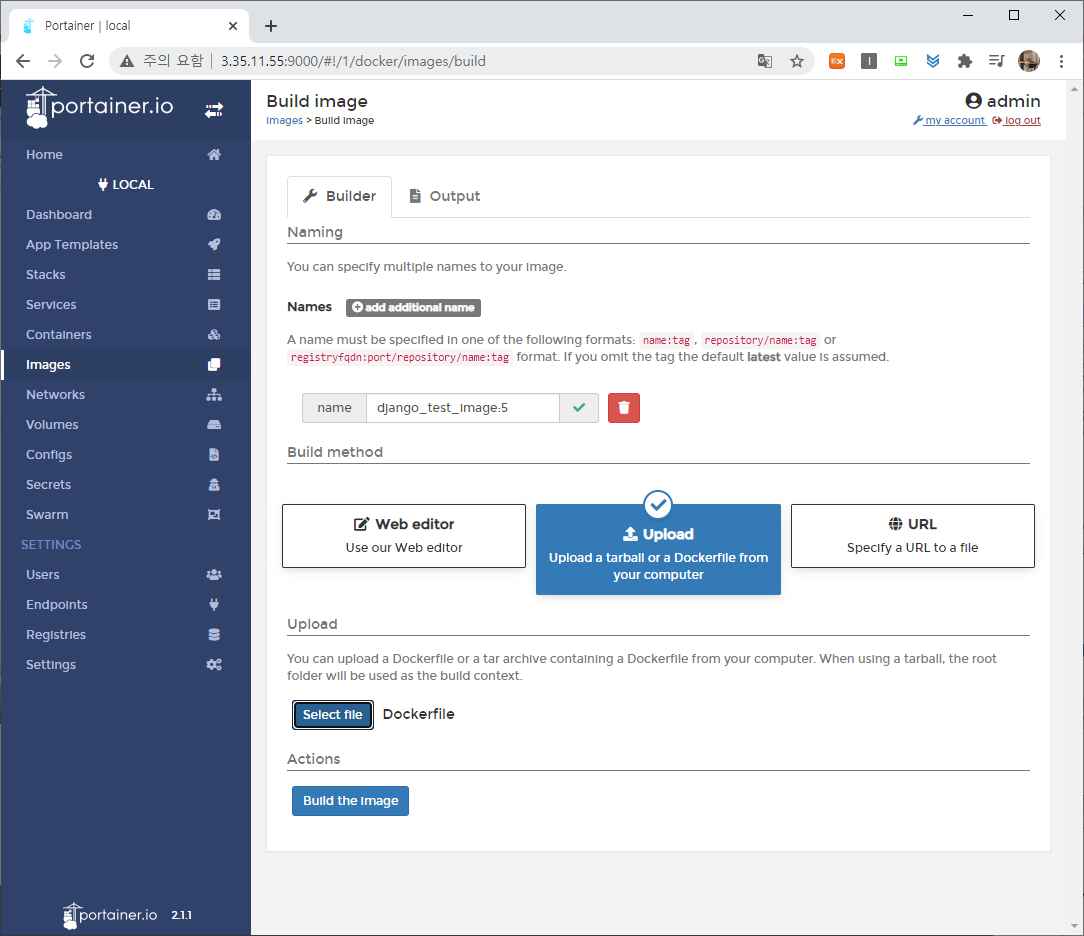Screen dimensions: 1084x936
Task: Go to Volumes in the sidebar
Action: [52, 425]
